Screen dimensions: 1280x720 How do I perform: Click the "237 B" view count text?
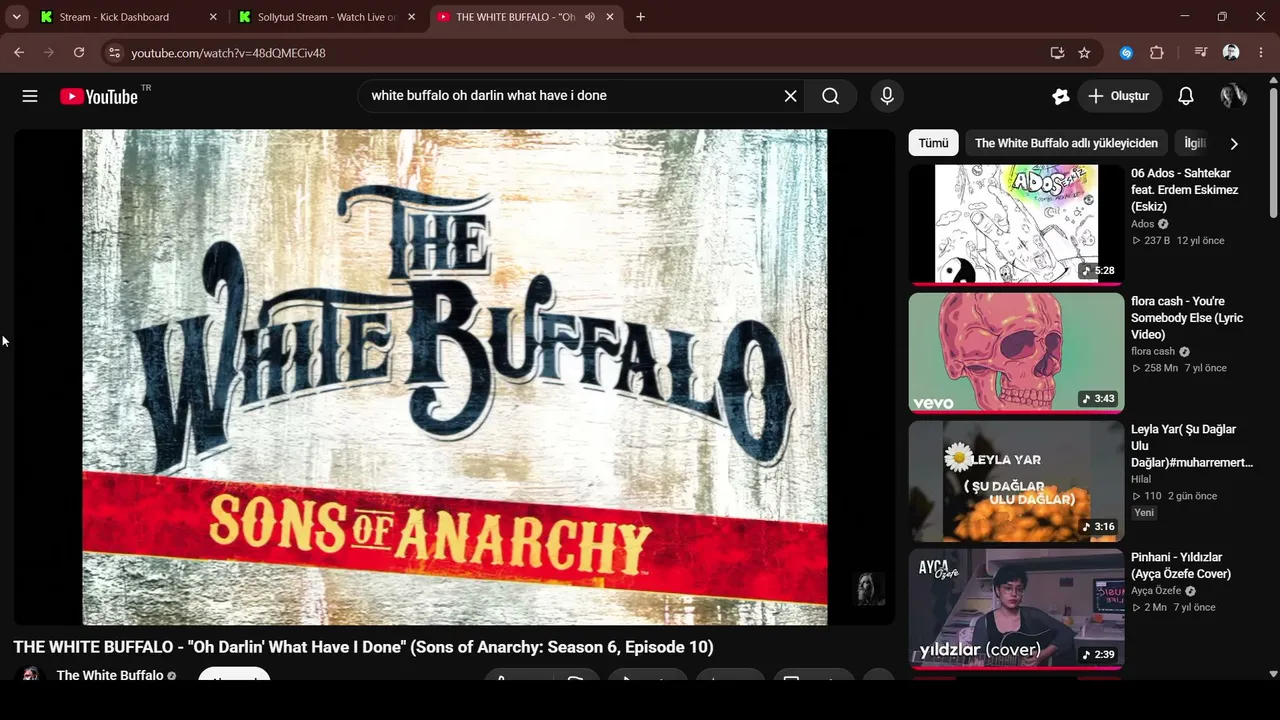tap(1157, 240)
